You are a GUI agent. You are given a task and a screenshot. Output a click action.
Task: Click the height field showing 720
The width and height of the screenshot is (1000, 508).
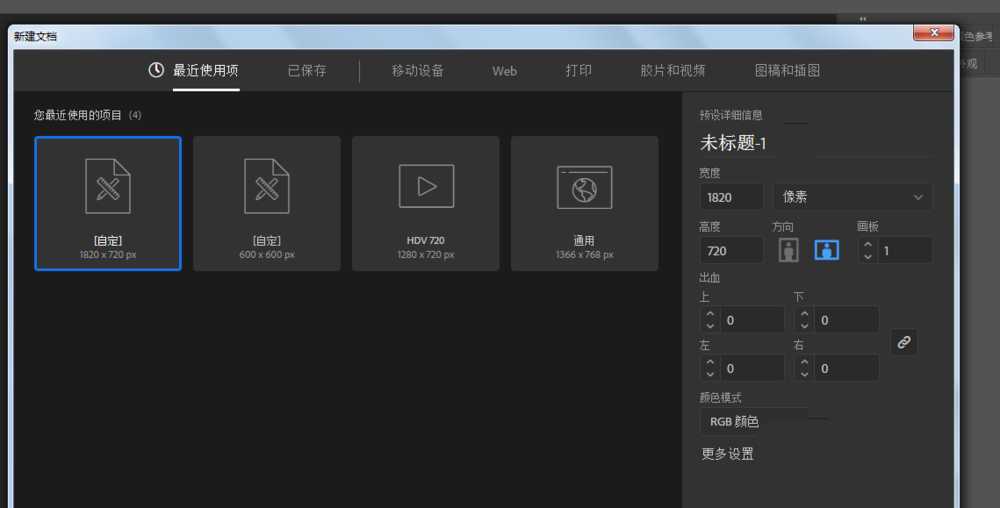(730, 251)
